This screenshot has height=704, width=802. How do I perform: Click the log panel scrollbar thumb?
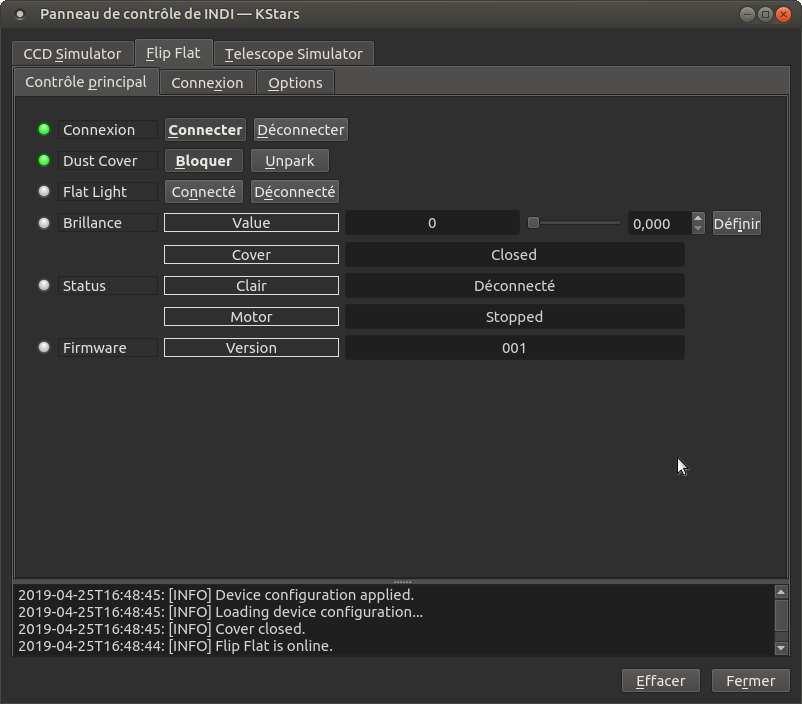(x=781, y=616)
